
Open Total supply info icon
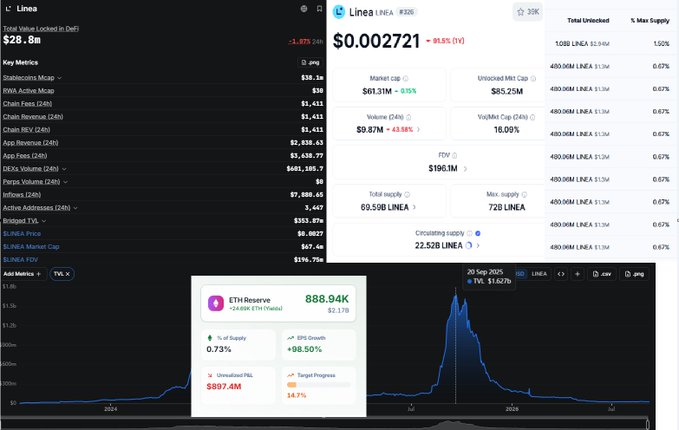(407, 194)
